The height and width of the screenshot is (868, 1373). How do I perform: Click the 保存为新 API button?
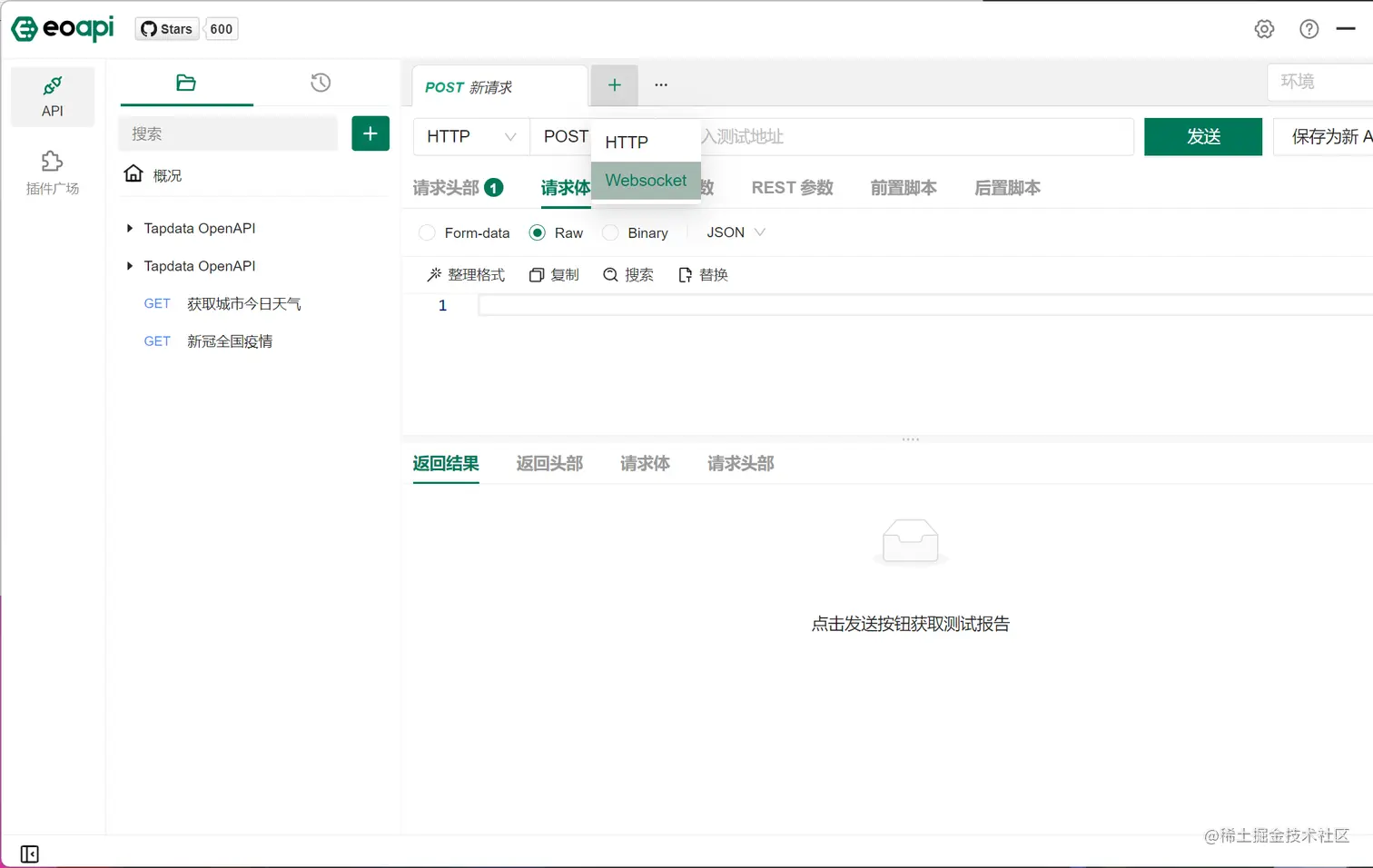(x=1323, y=137)
